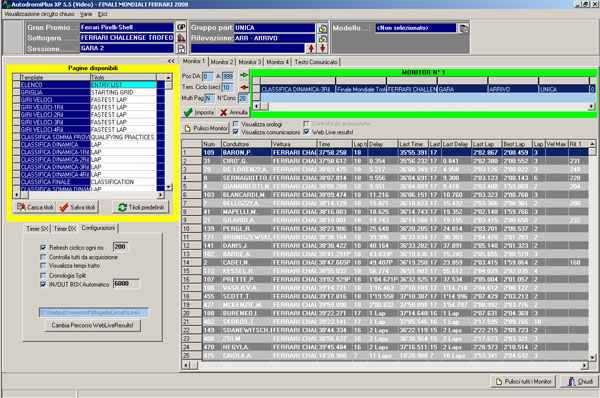Toggle IN/OUT BOX Automatico checkbox

pos(43,284)
